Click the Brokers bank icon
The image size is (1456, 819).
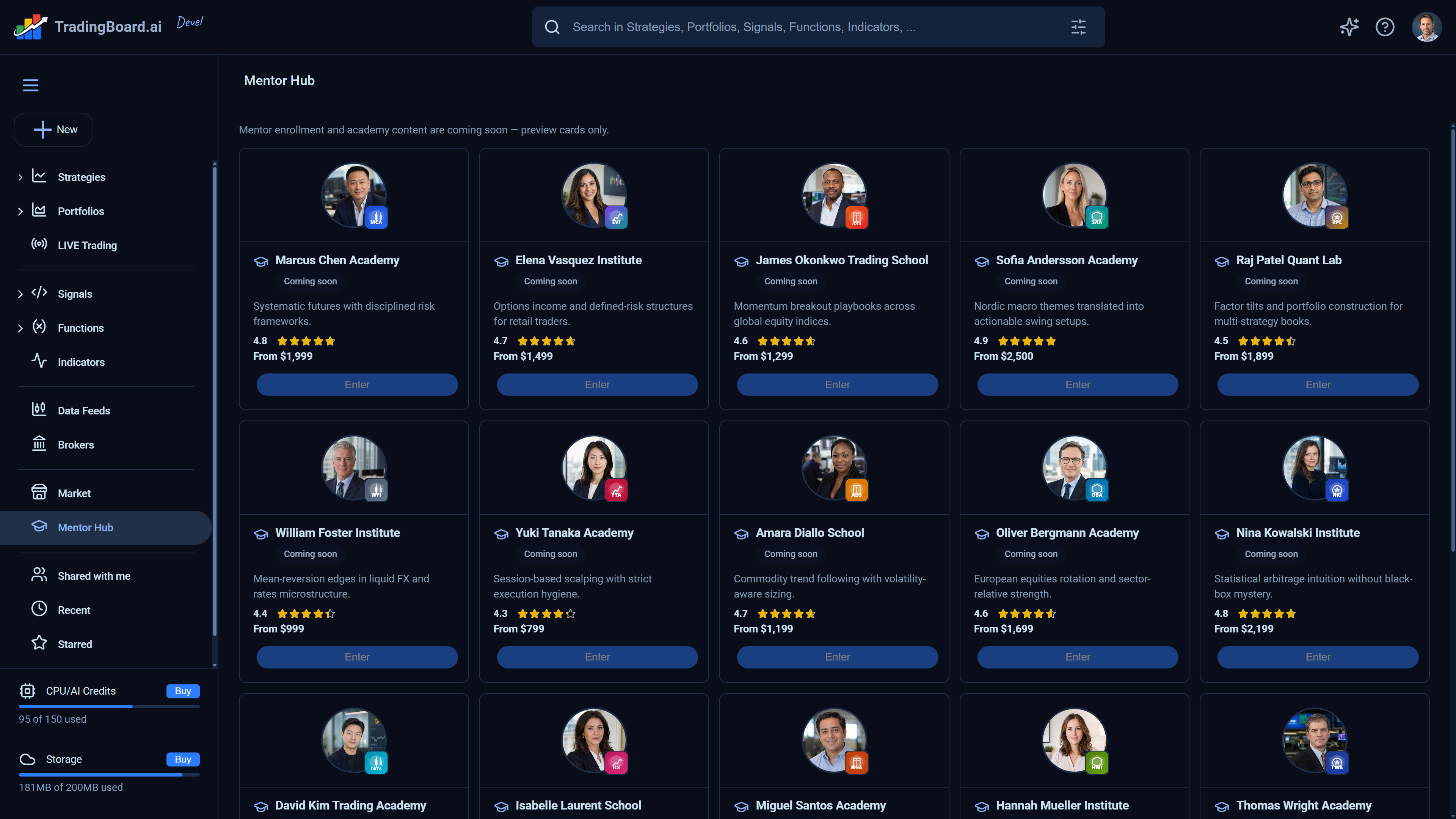click(39, 444)
